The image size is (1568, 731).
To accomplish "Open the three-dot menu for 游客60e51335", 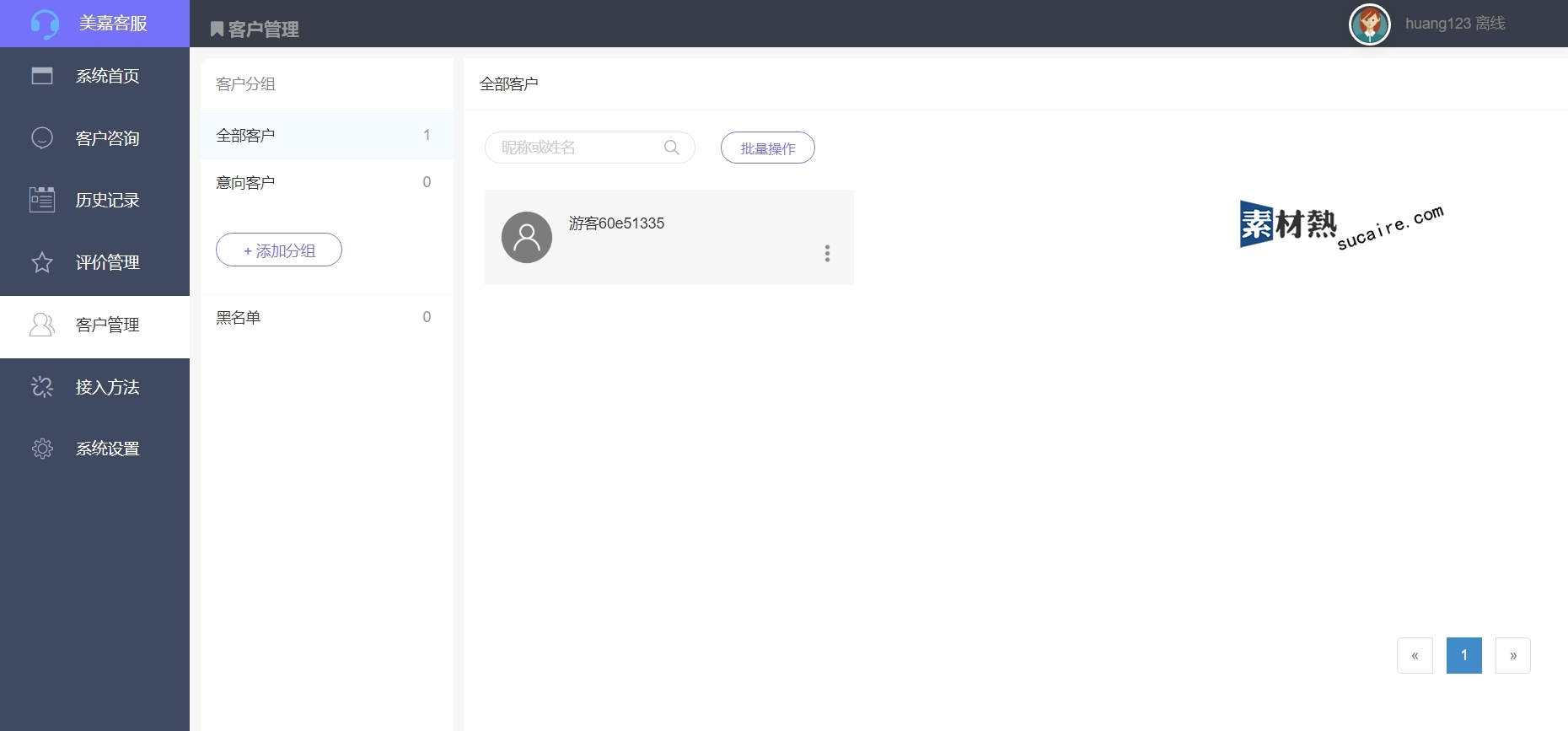I will (827, 254).
